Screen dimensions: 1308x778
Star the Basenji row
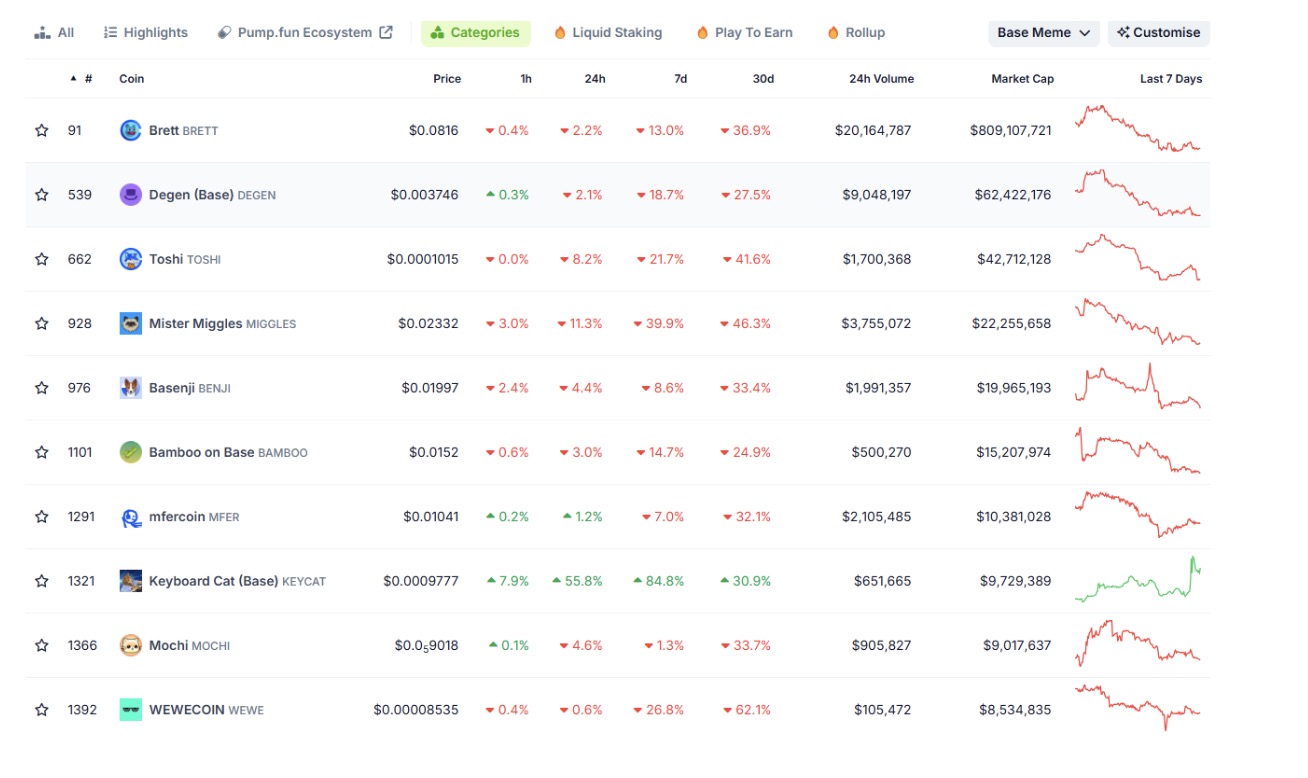click(42, 388)
